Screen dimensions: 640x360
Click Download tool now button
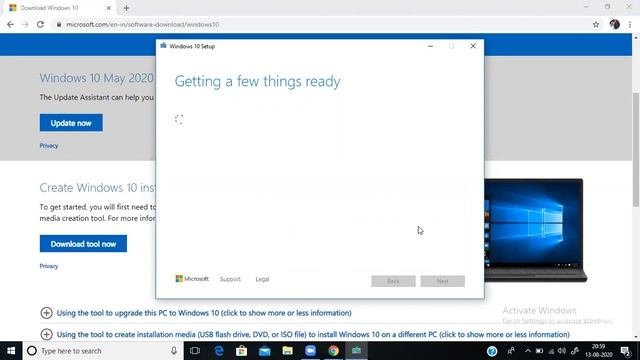83,244
